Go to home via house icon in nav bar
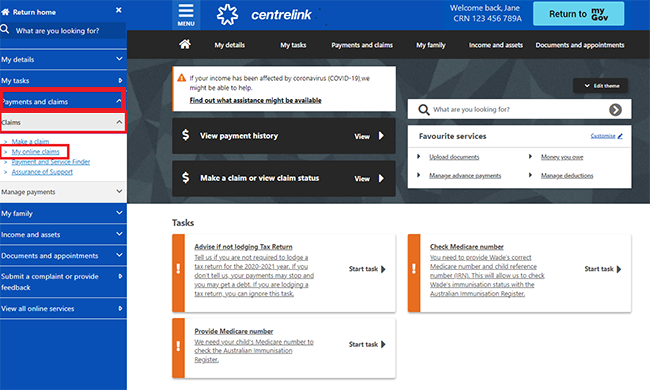 click(185, 44)
